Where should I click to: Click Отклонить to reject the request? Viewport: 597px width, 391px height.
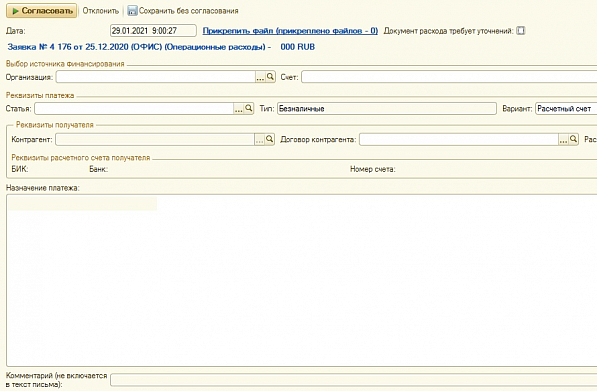point(101,11)
